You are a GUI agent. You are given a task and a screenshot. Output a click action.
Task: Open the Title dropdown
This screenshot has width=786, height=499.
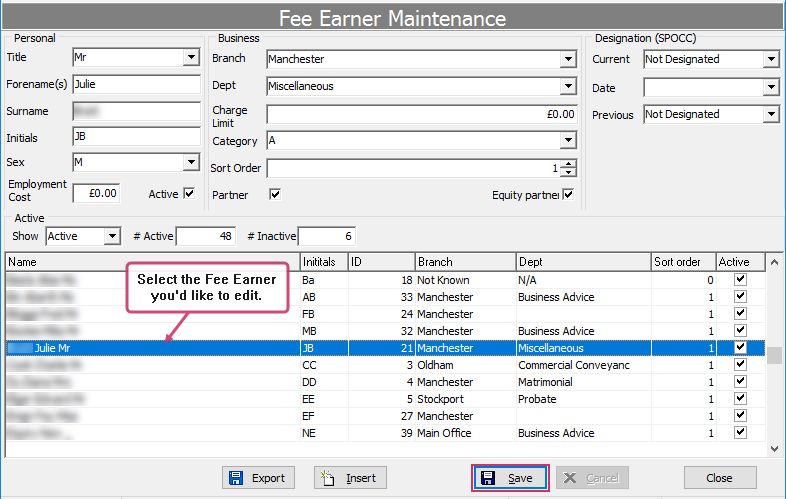[x=191, y=57]
